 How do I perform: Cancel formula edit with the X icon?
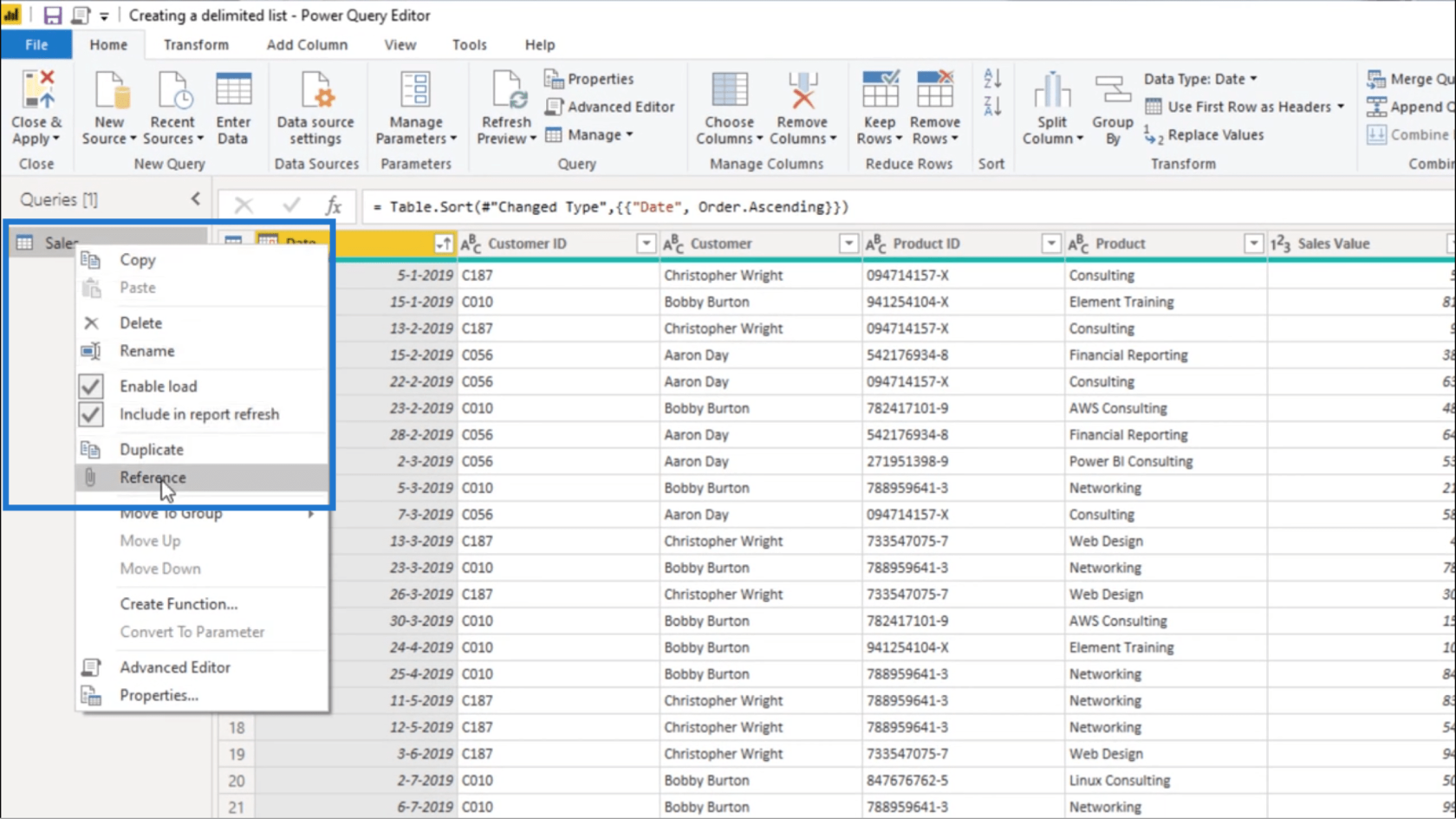(244, 205)
